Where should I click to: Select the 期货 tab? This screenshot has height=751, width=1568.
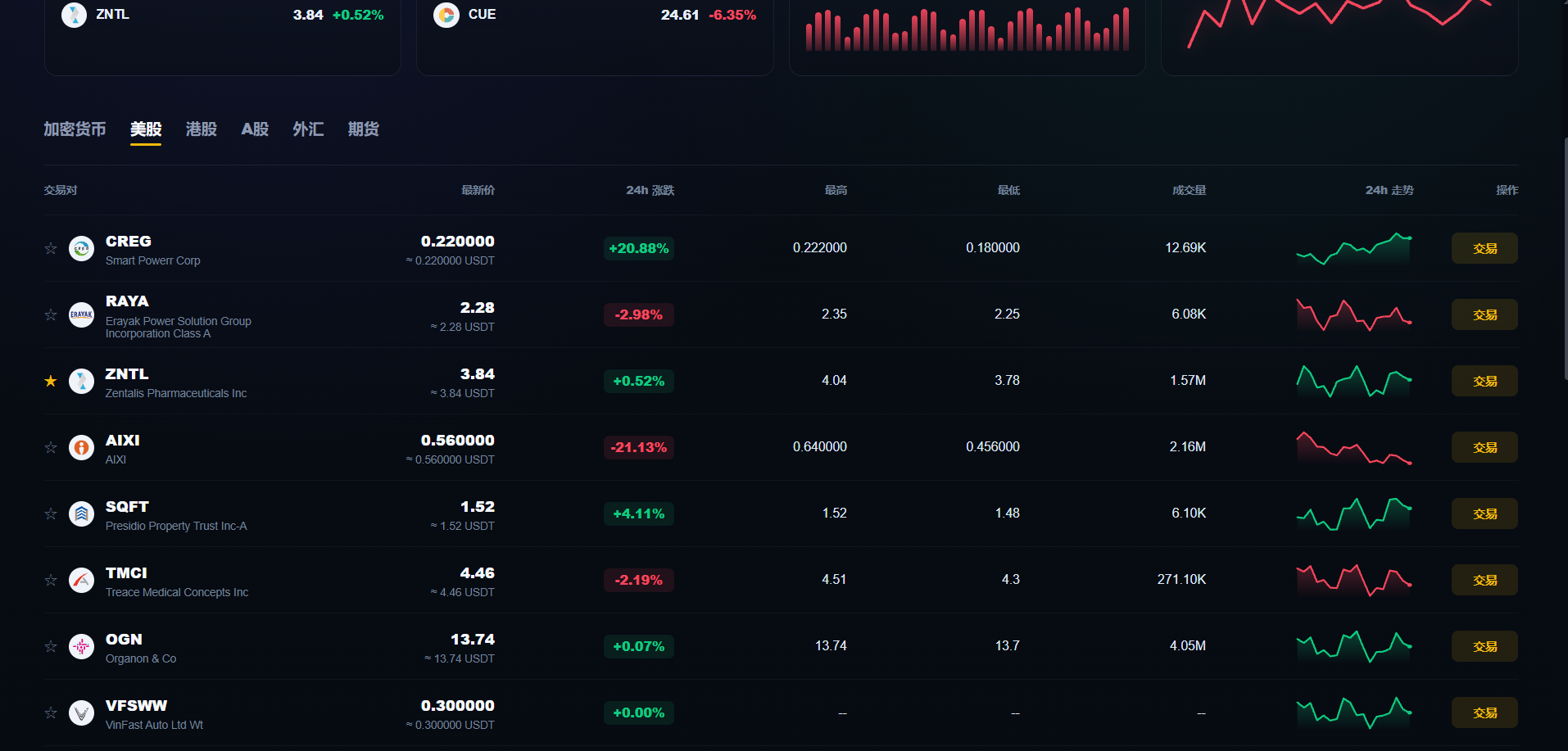[x=363, y=129]
